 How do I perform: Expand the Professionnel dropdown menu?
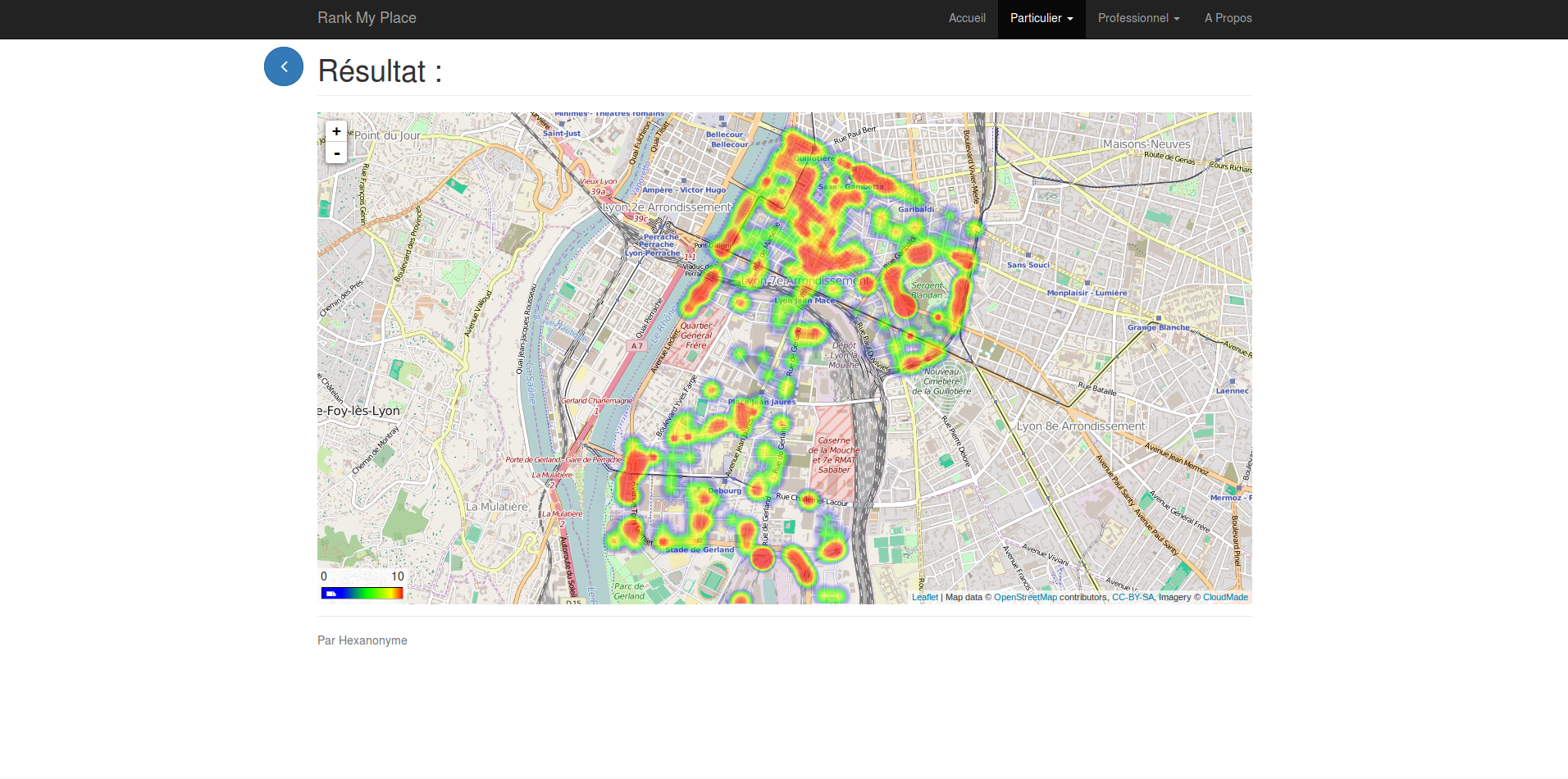coord(1138,18)
